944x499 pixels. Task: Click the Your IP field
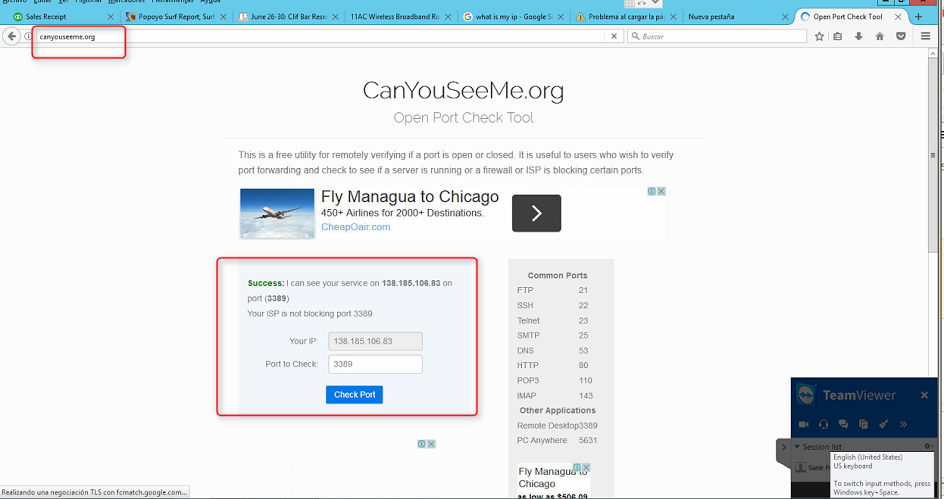(x=375, y=341)
